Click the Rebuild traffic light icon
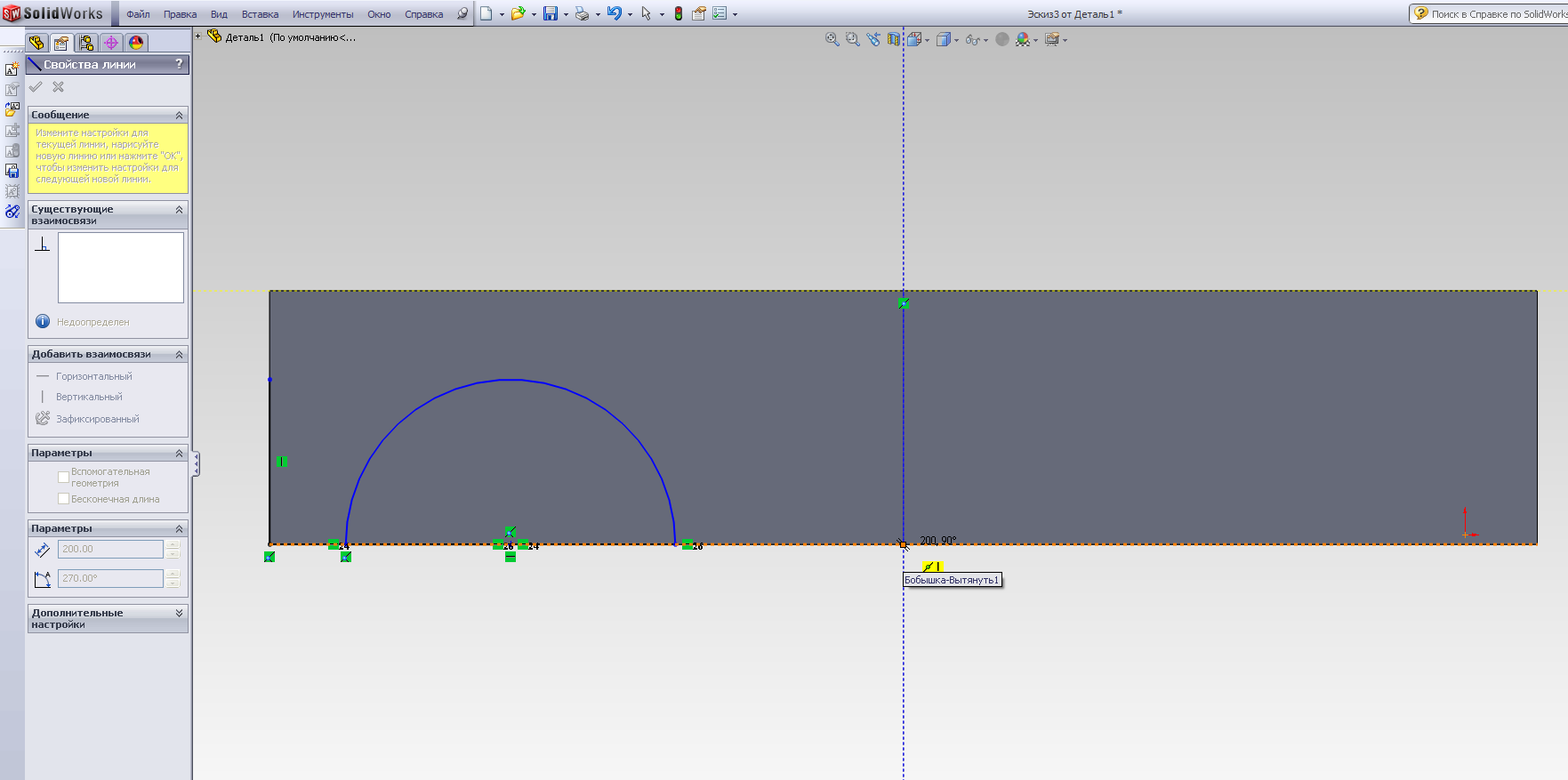 (x=679, y=13)
